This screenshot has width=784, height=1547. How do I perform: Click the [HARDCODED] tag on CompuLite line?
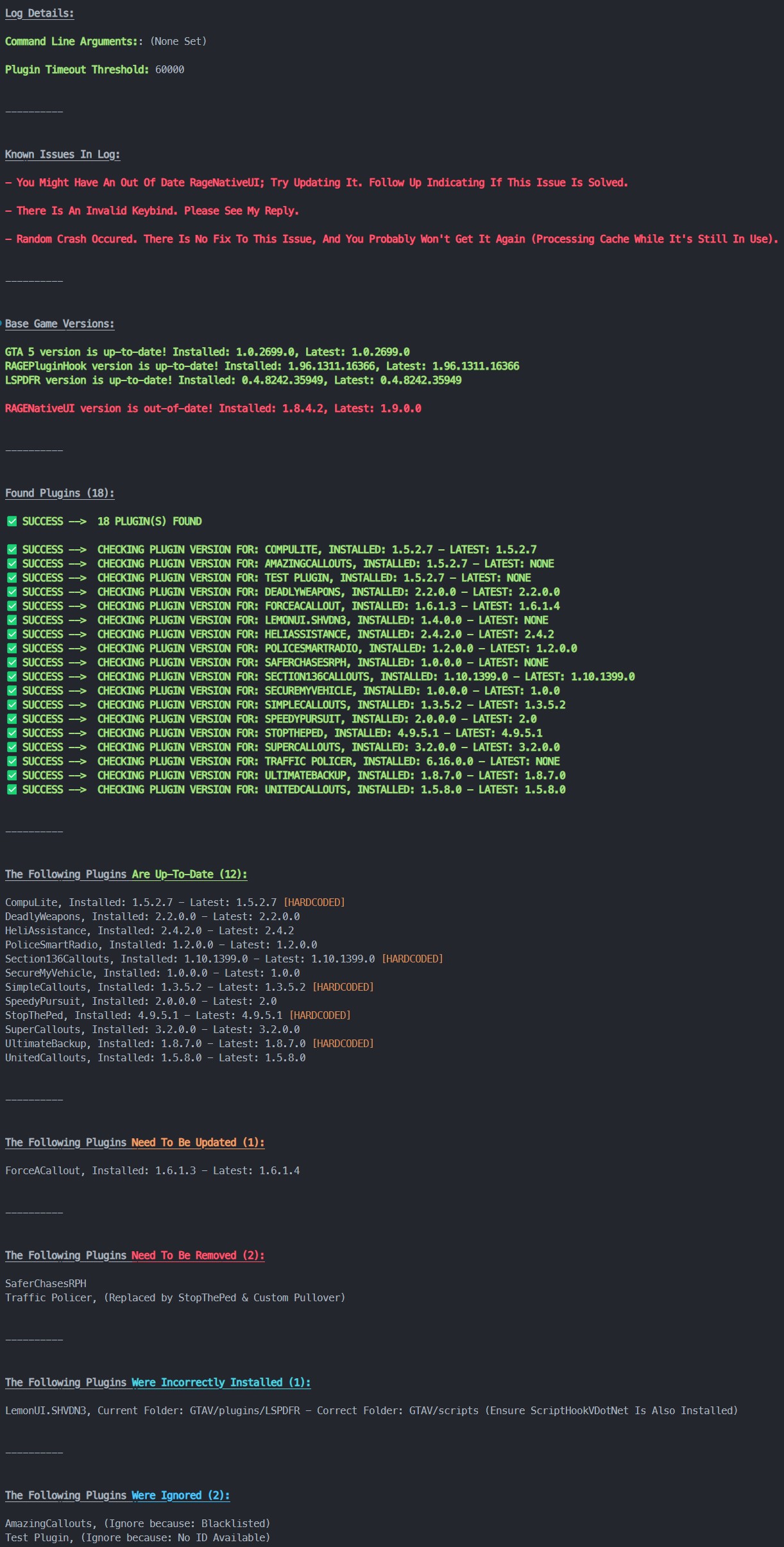tap(314, 903)
